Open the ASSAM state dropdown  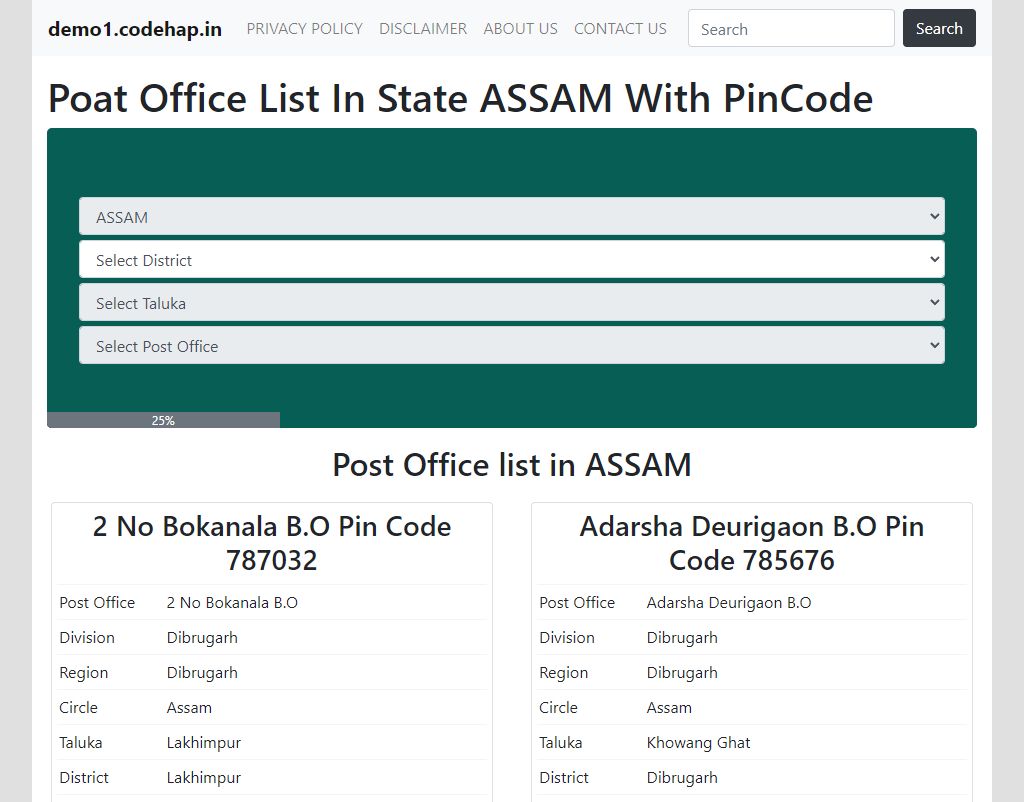[x=511, y=217]
